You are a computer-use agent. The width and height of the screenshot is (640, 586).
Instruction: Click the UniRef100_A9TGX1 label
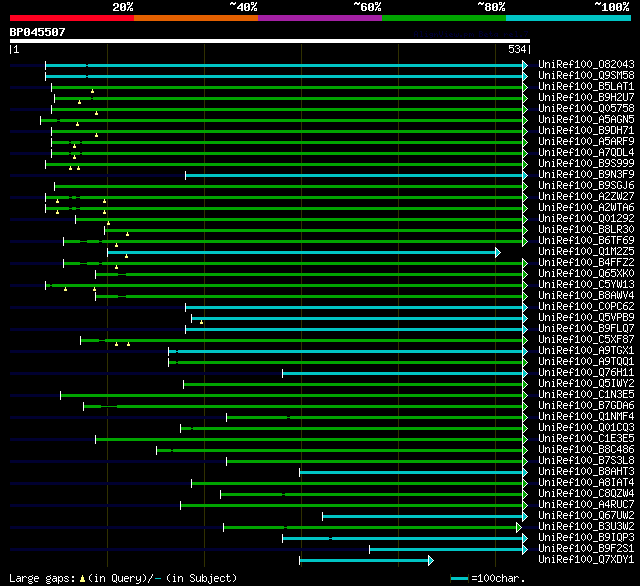[586, 351]
